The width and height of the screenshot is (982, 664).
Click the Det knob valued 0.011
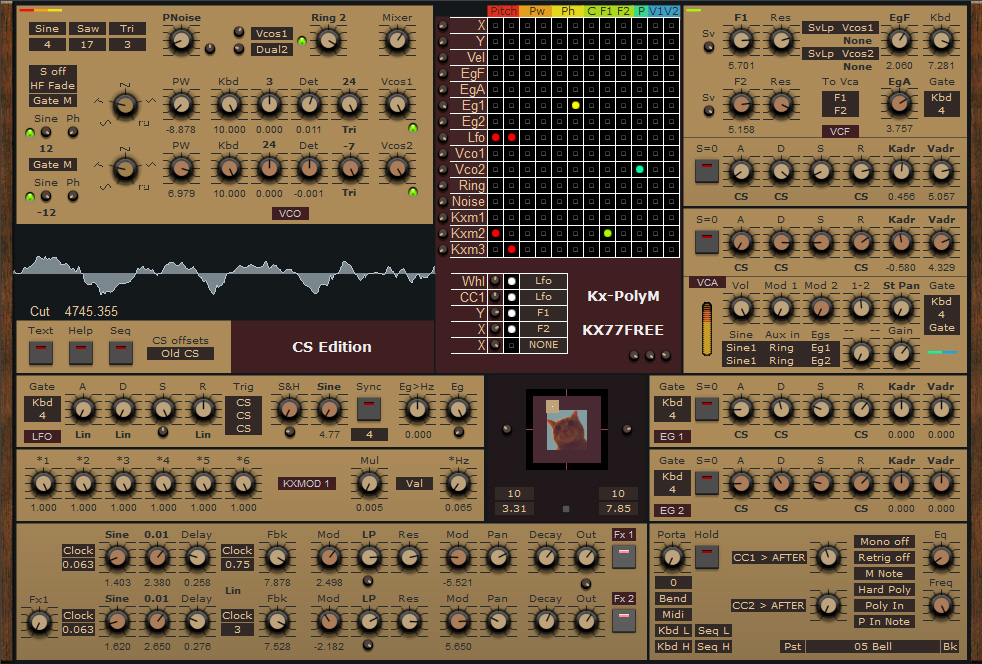[309, 105]
